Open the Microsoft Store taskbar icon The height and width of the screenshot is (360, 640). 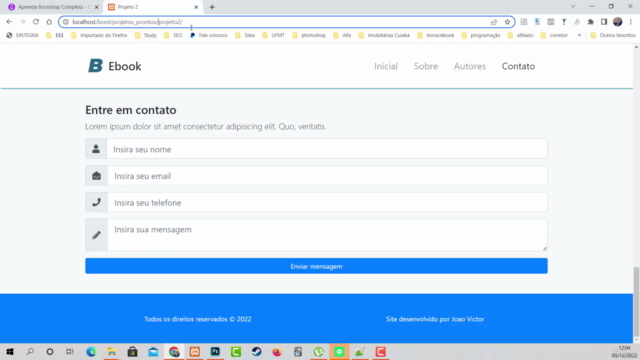click(132, 351)
